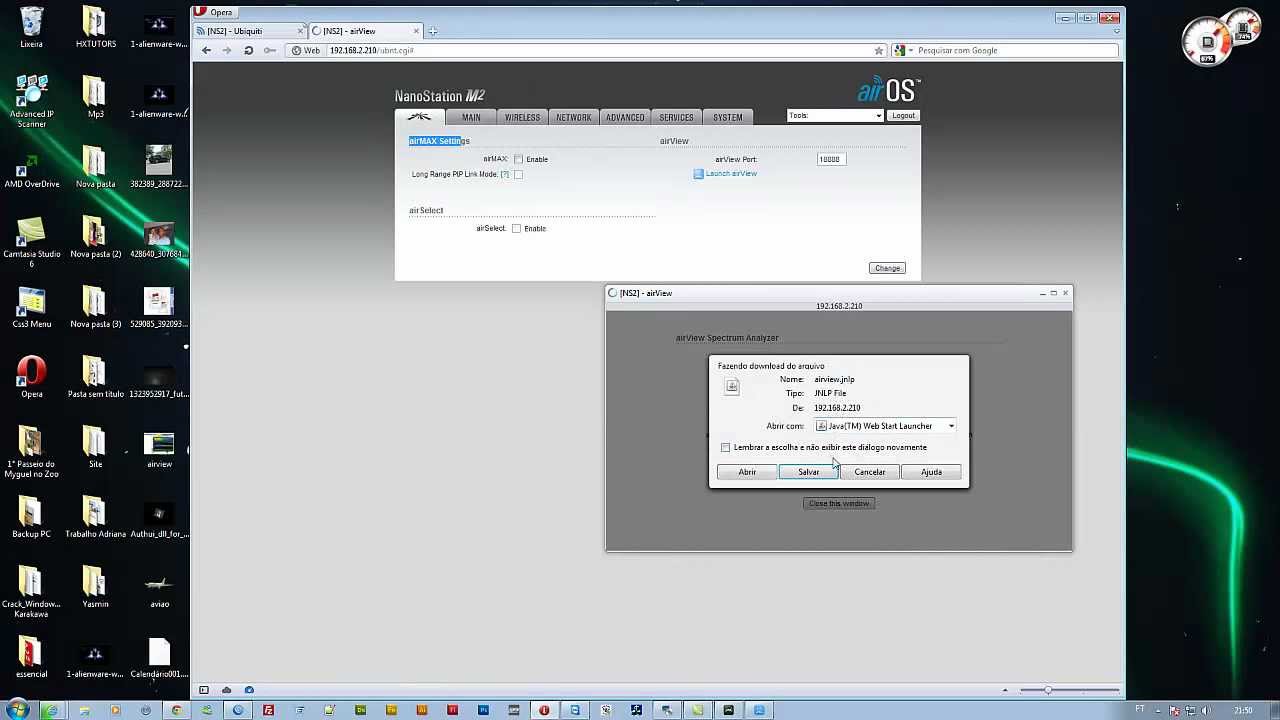
Task: Open the Lixeira recycle bin on the desktop
Action: click(31, 27)
